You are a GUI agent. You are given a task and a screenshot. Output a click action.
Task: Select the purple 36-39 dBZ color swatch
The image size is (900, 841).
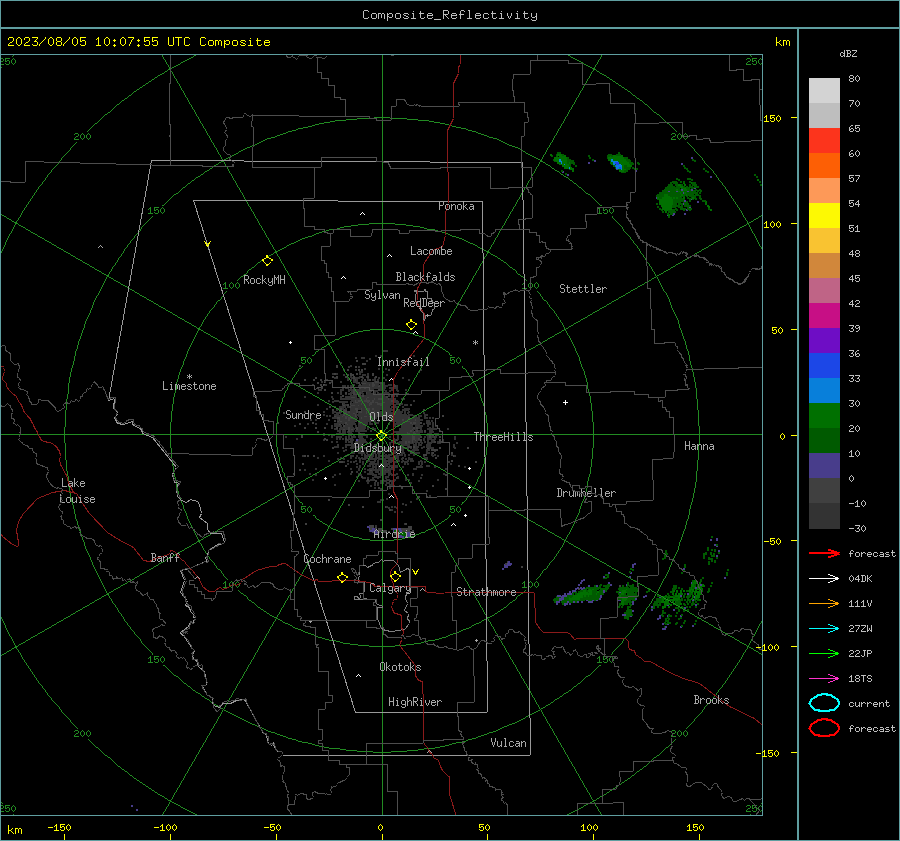pyautogui.click(x=824, y=341)
